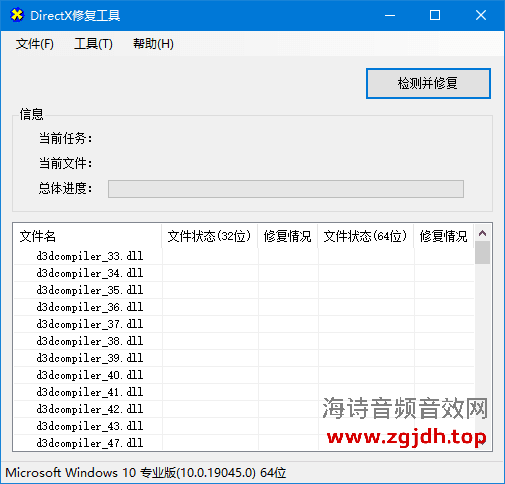Select row d3dcompiler_36.dll
This screenshot has height=484, width=505.
(244, 307)
